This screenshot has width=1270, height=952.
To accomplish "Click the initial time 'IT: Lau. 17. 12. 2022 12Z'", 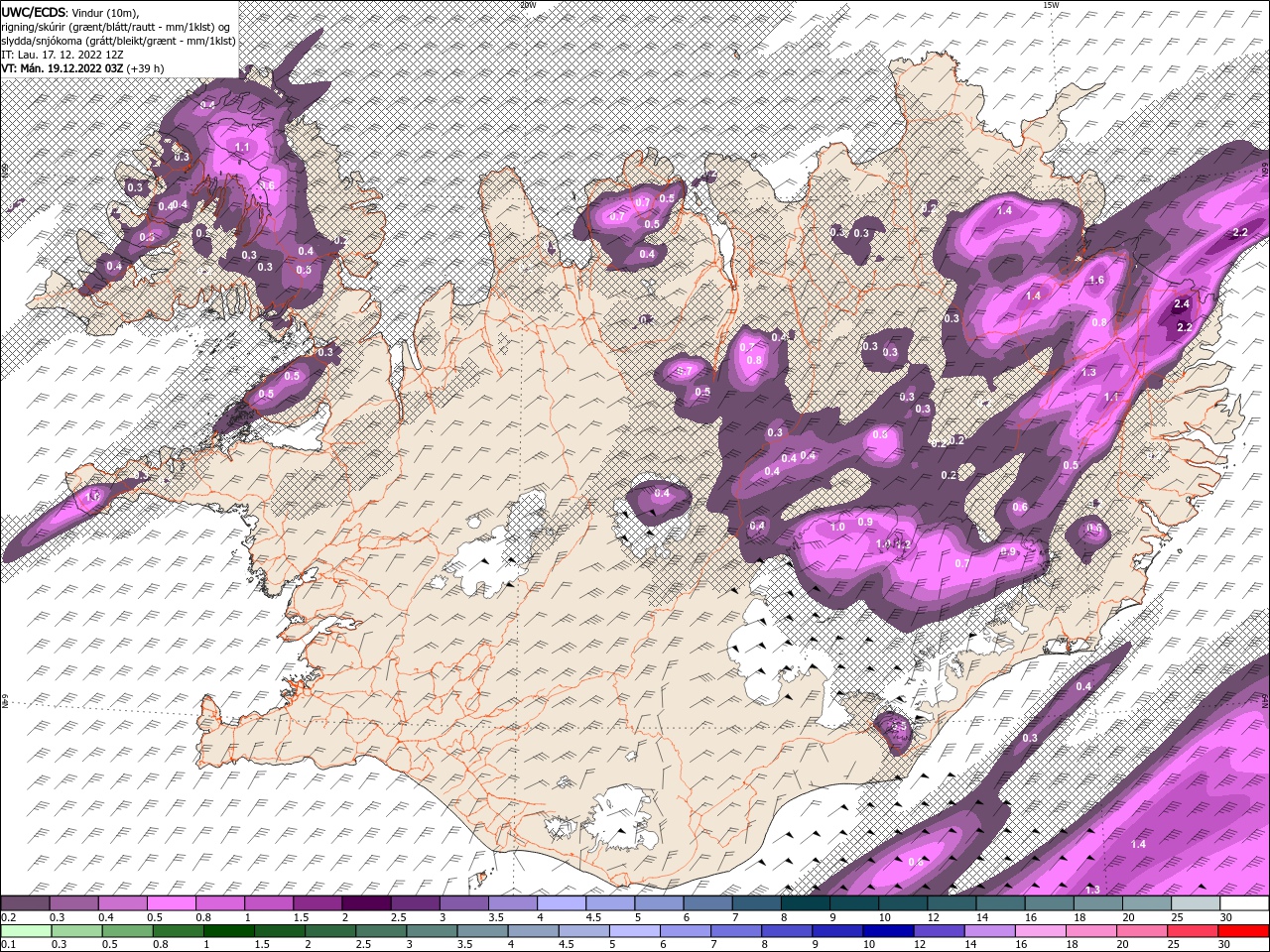I will (61, 54).
